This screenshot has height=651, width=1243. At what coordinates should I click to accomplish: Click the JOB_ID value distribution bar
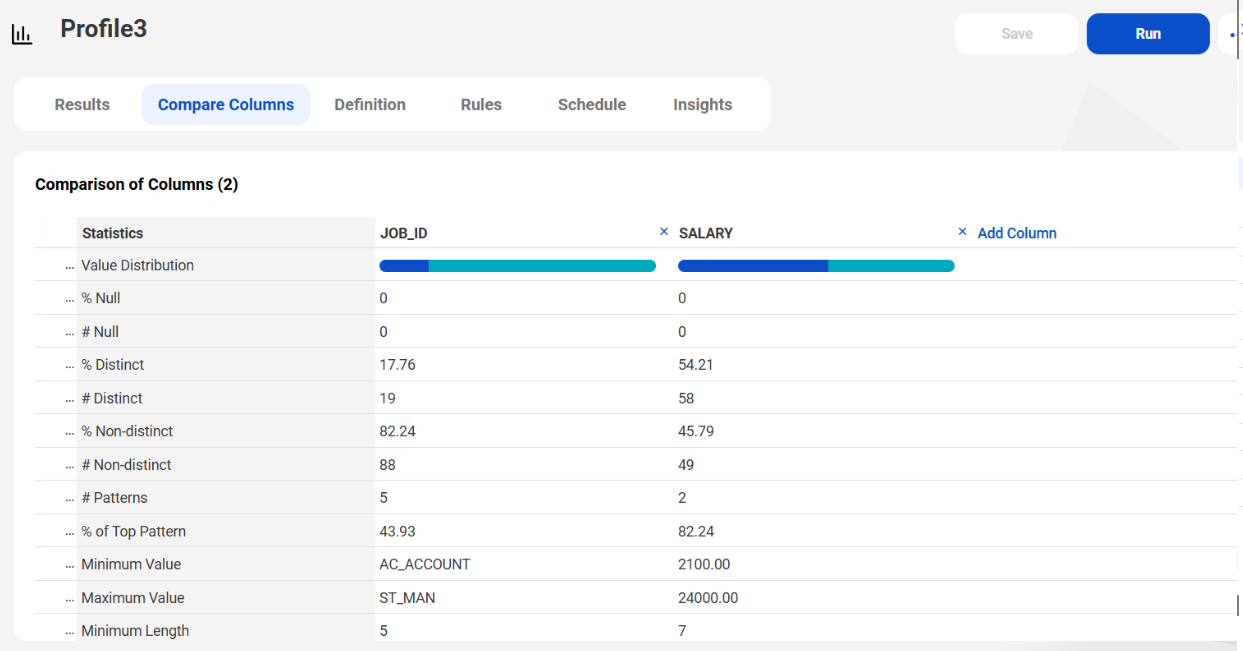click(517, 266)
